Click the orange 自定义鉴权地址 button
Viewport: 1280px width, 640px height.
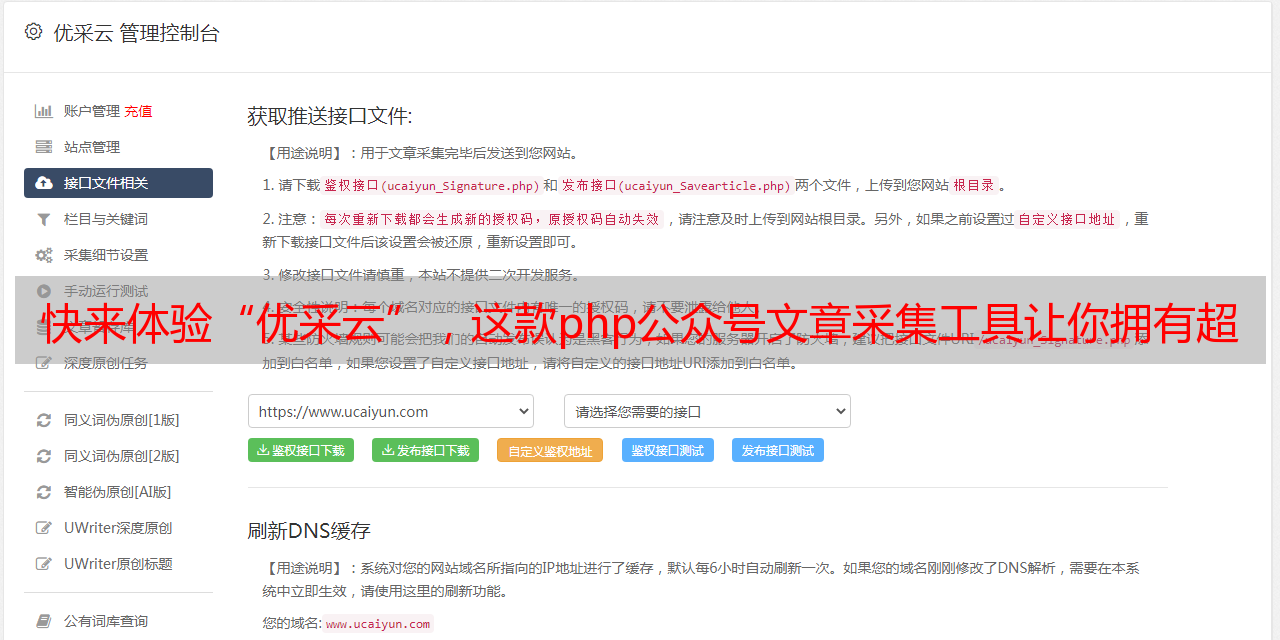550,450
